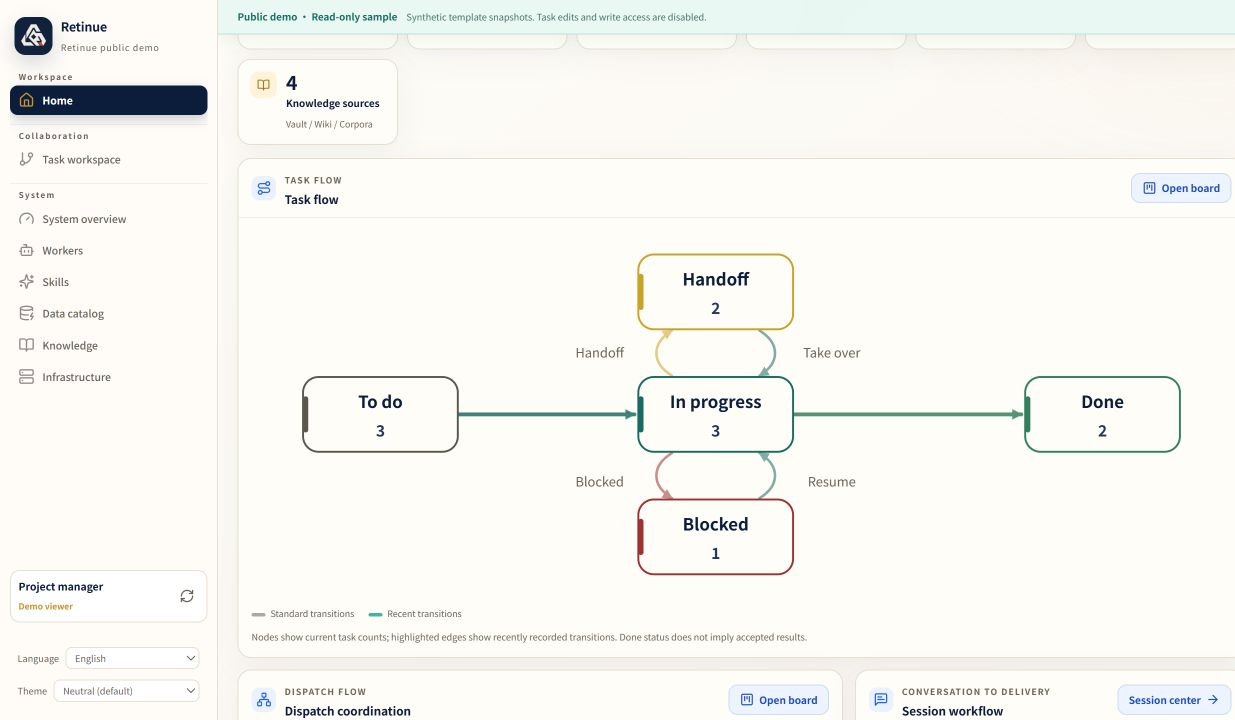Open Home in the sidebar
This screenshot has height=720, width=1235.
click(x=109, y=100)
